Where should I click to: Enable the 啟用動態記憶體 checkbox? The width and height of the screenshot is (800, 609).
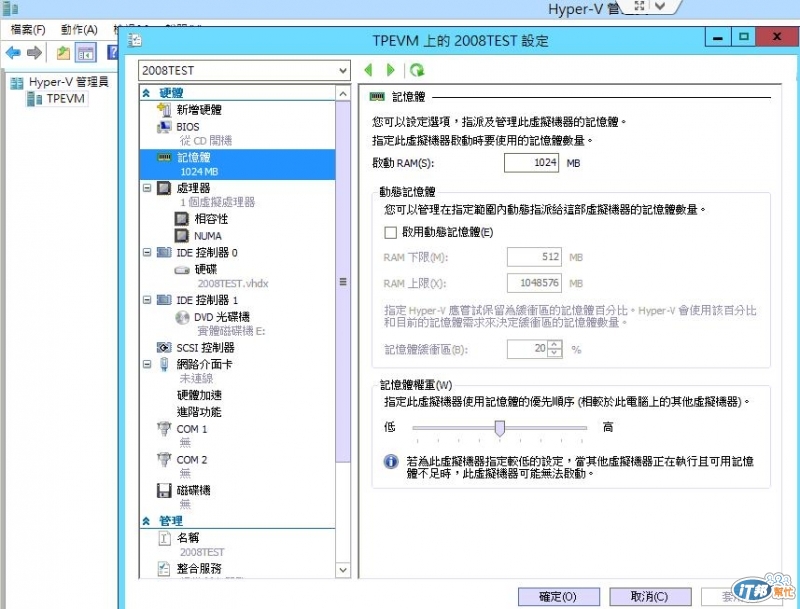click(390, 233)
